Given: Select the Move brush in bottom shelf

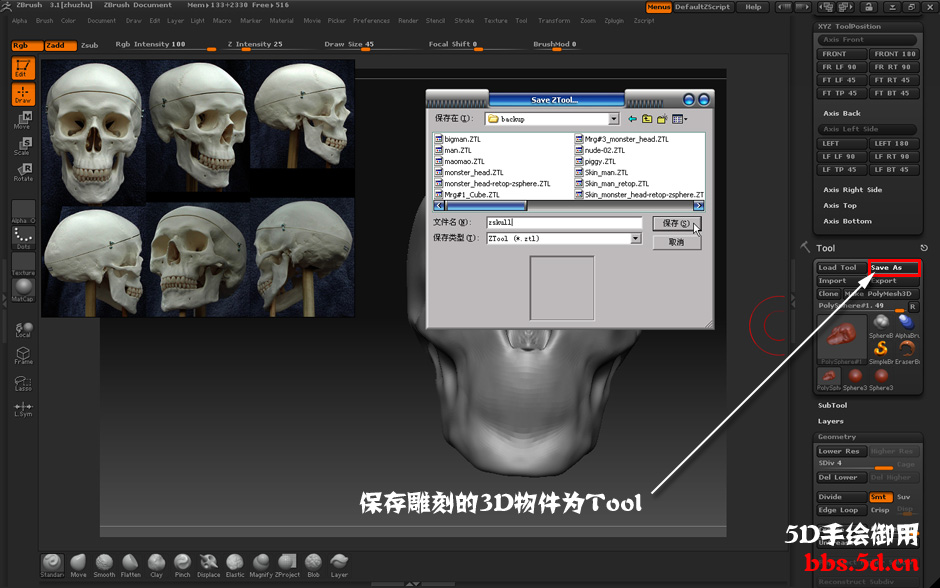Looking at the screenshot, I should (x=78, y=565).
